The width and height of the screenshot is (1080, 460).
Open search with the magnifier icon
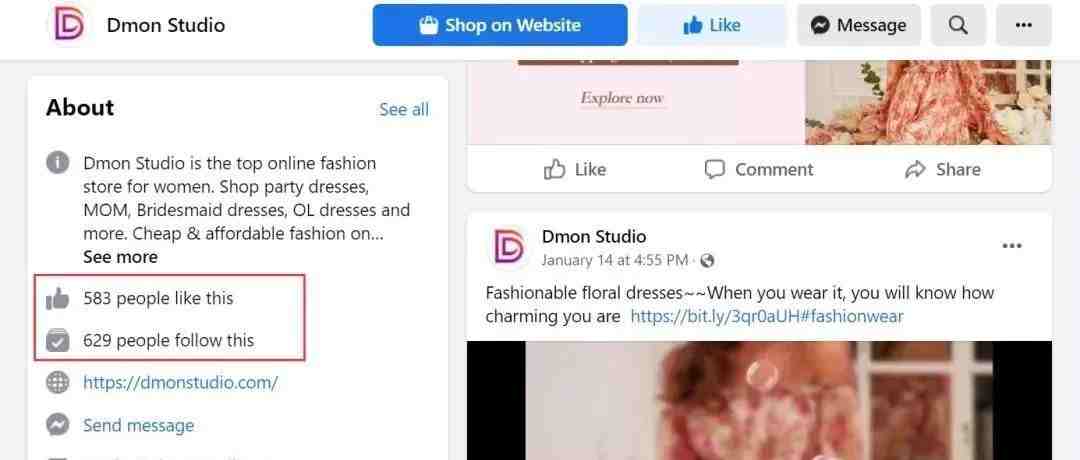[x=958, y=25]
